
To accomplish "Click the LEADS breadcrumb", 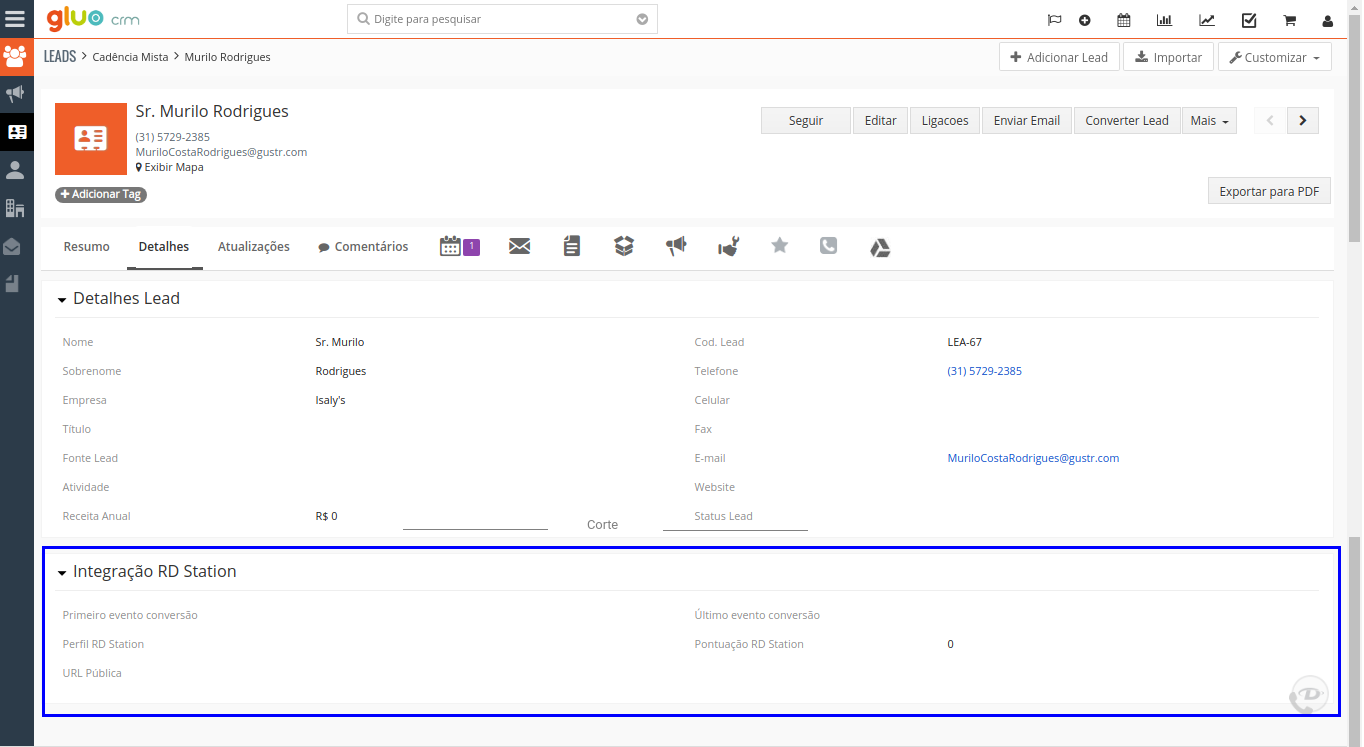I will click(x=60, y=57).
